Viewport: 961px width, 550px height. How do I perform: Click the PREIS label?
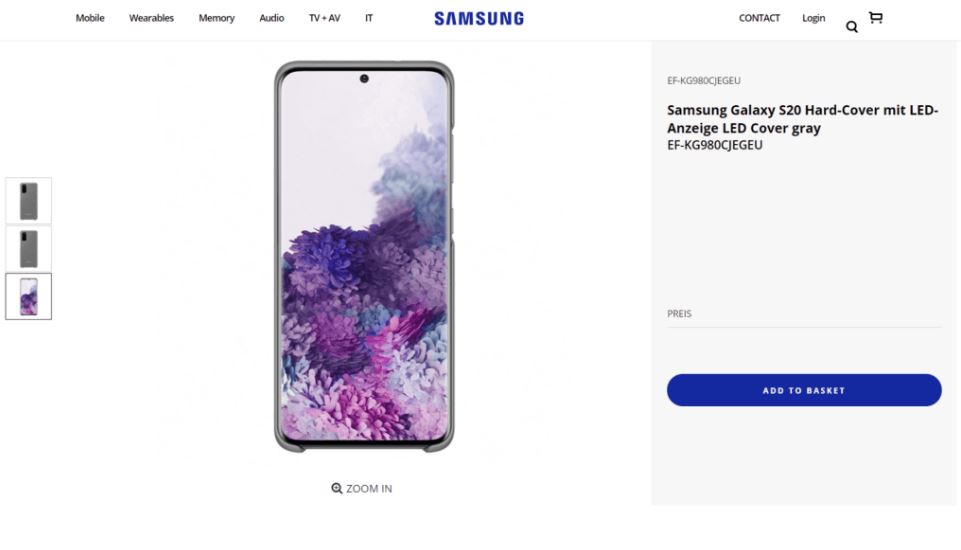pos(679,314)
